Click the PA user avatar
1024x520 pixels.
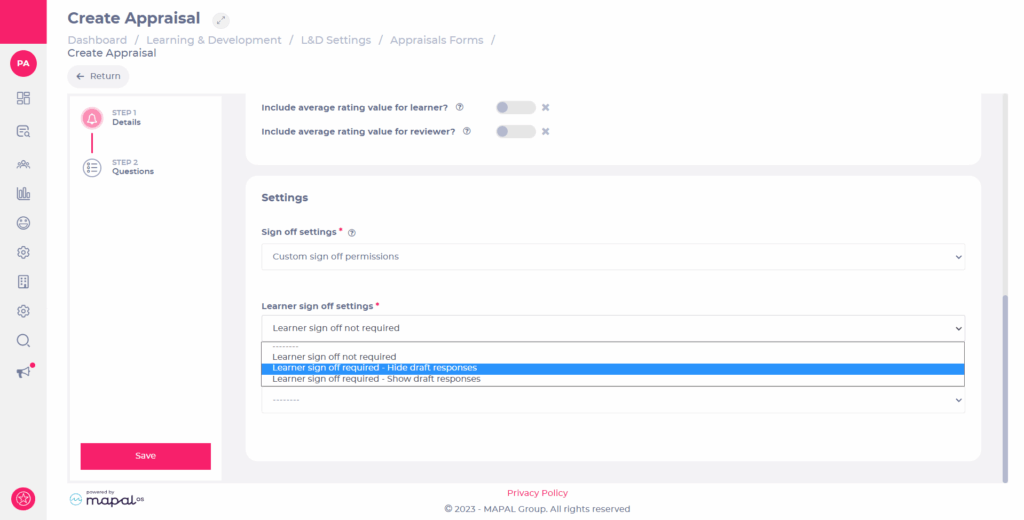[24, 63]
